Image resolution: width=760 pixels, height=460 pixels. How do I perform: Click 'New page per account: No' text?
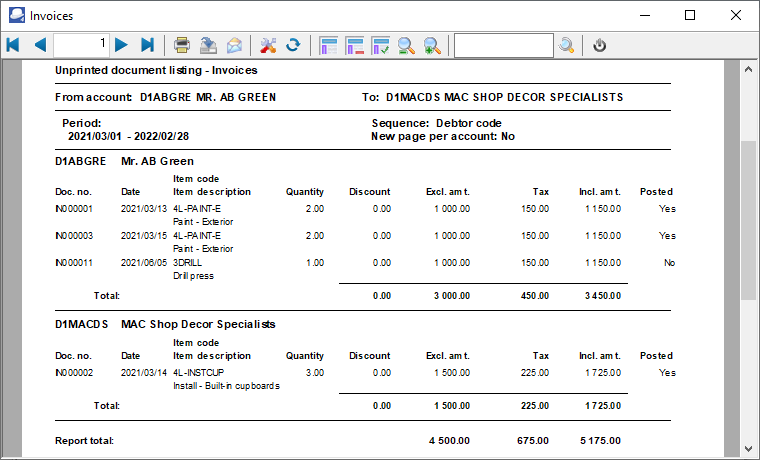tap(443, 137)
